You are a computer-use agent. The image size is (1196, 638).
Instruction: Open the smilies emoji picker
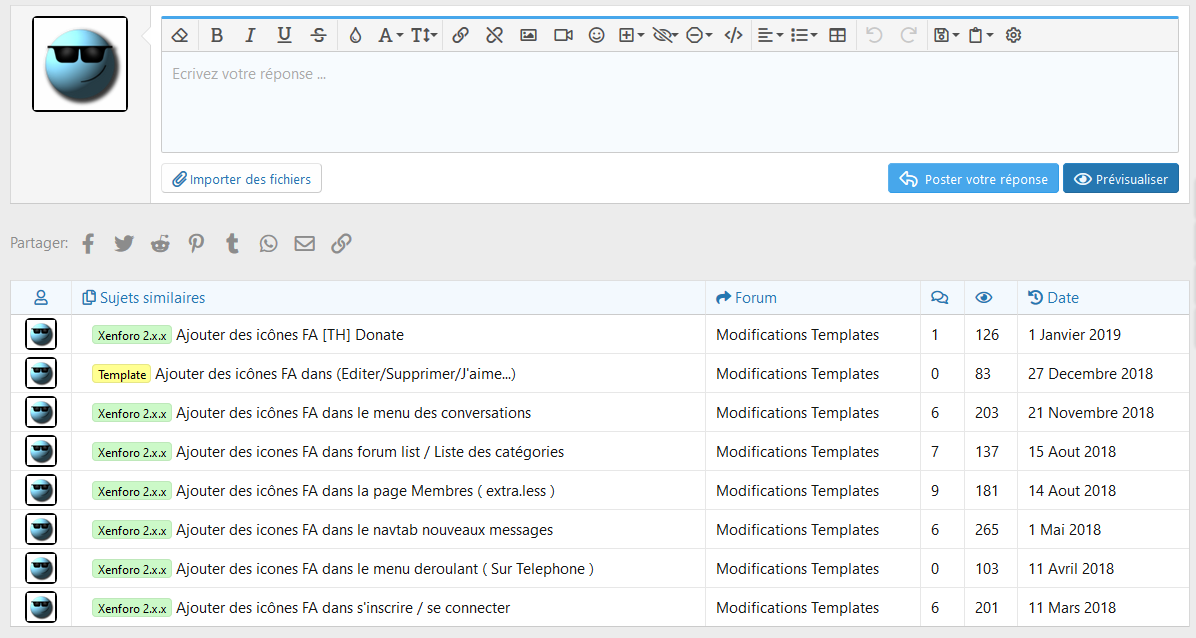coord(596,35)
